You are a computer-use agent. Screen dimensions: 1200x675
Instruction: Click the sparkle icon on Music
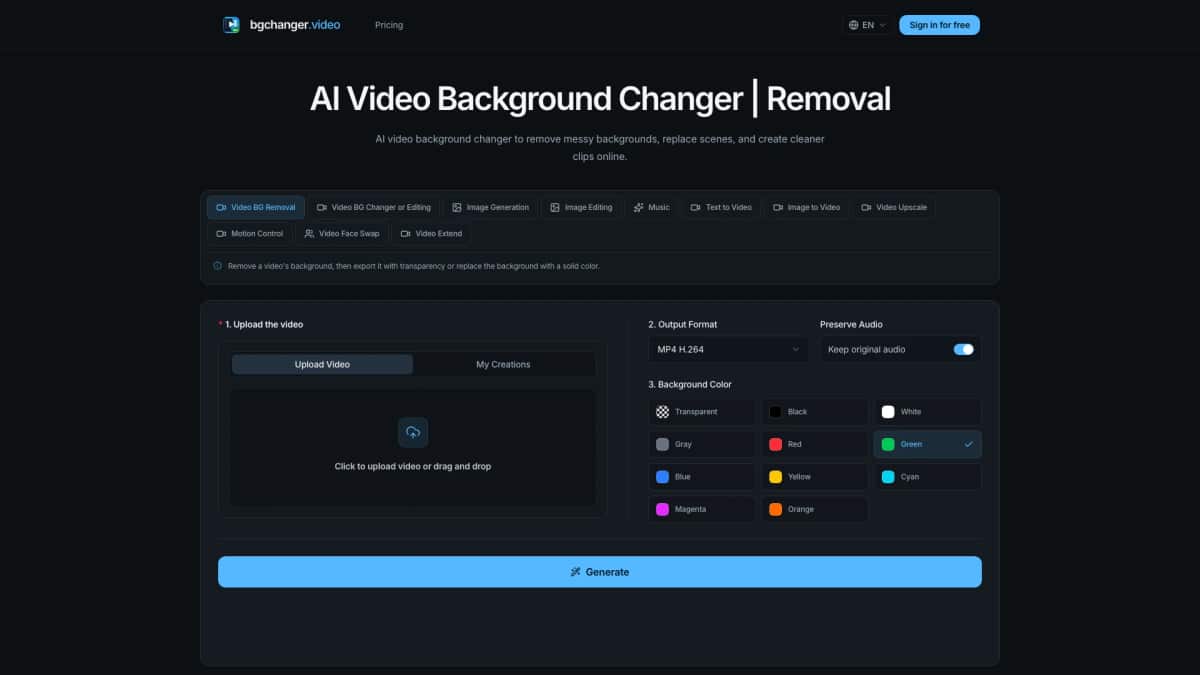[638, 207]
